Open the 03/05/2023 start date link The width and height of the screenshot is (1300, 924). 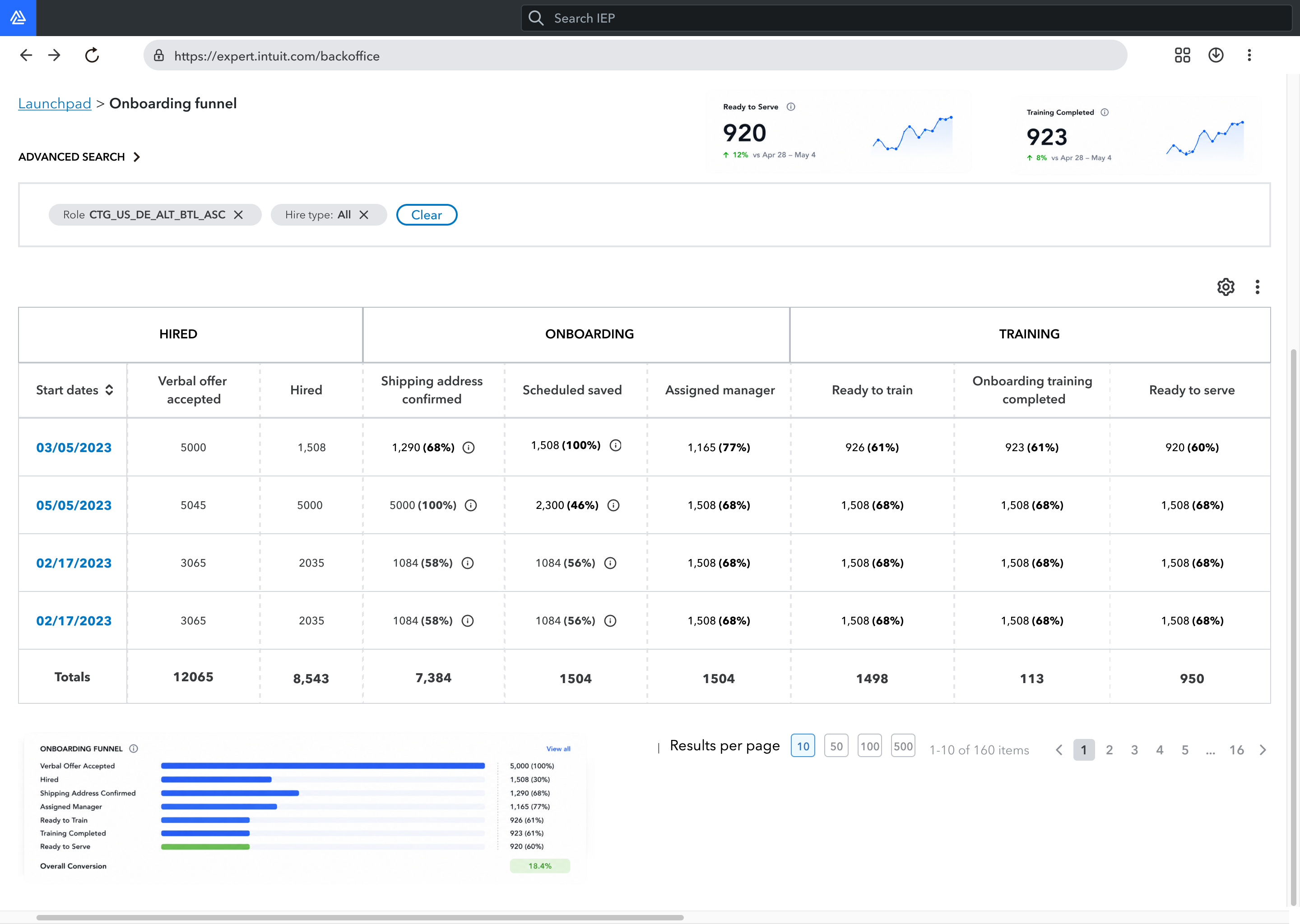(x=74, y=448)
